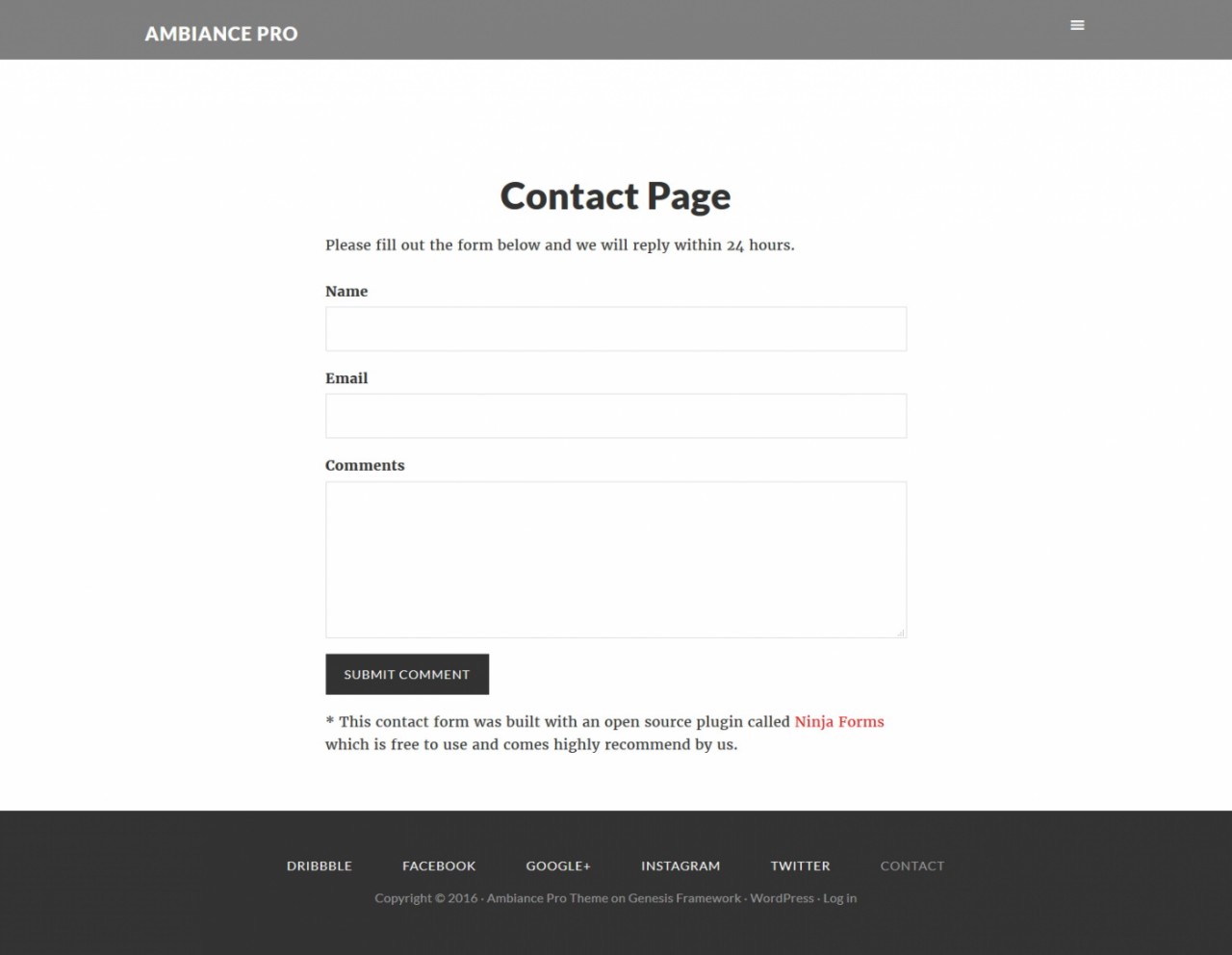Focus the Name input field

pyautogui.click(x=616, y=329)
